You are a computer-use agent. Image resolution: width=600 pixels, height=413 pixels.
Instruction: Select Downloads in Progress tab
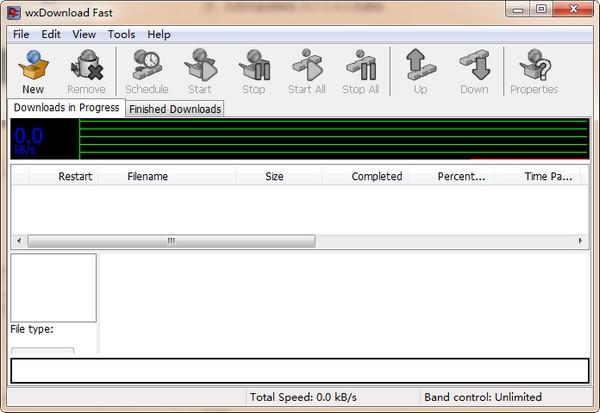[66, 108]
